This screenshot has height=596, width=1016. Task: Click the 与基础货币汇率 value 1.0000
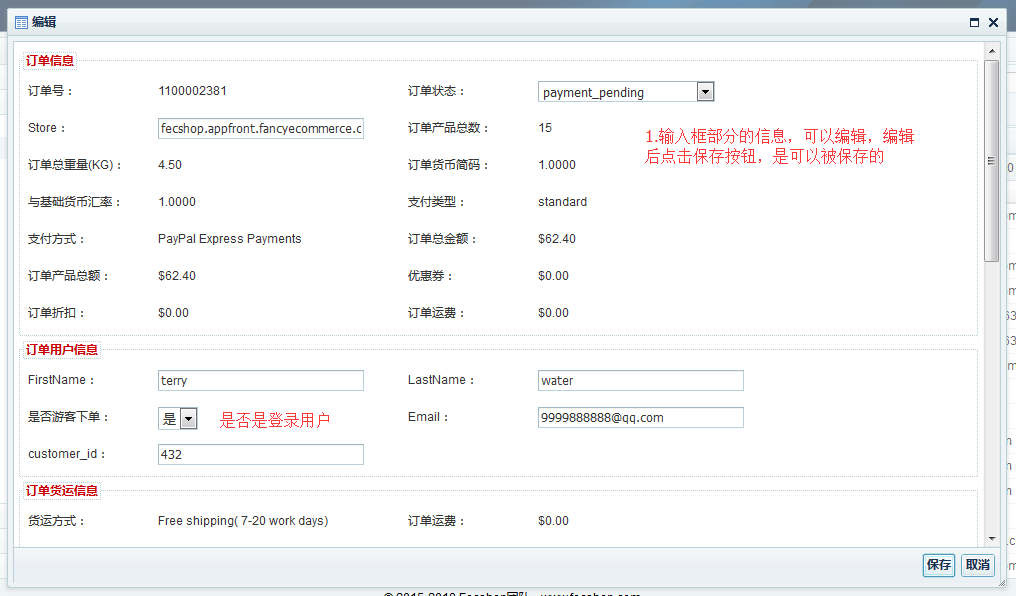pyautogui.click(x=177, y=202)
